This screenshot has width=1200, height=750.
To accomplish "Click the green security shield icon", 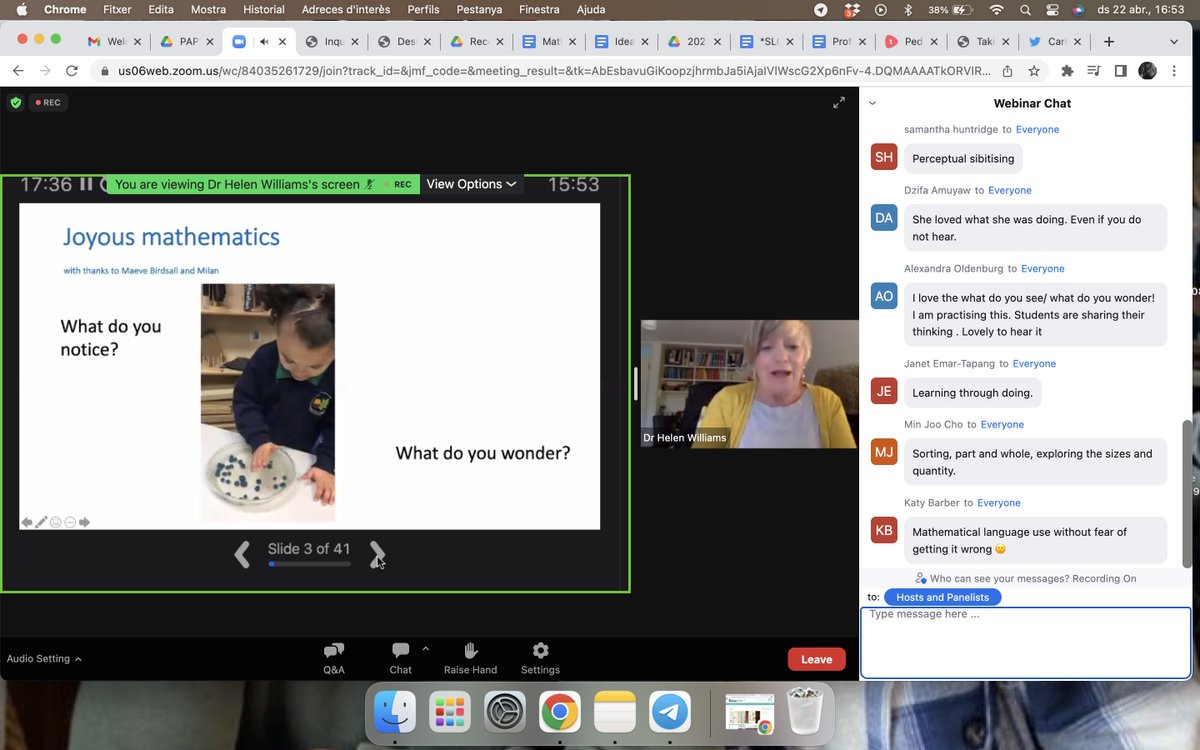I will coord(15,102).
